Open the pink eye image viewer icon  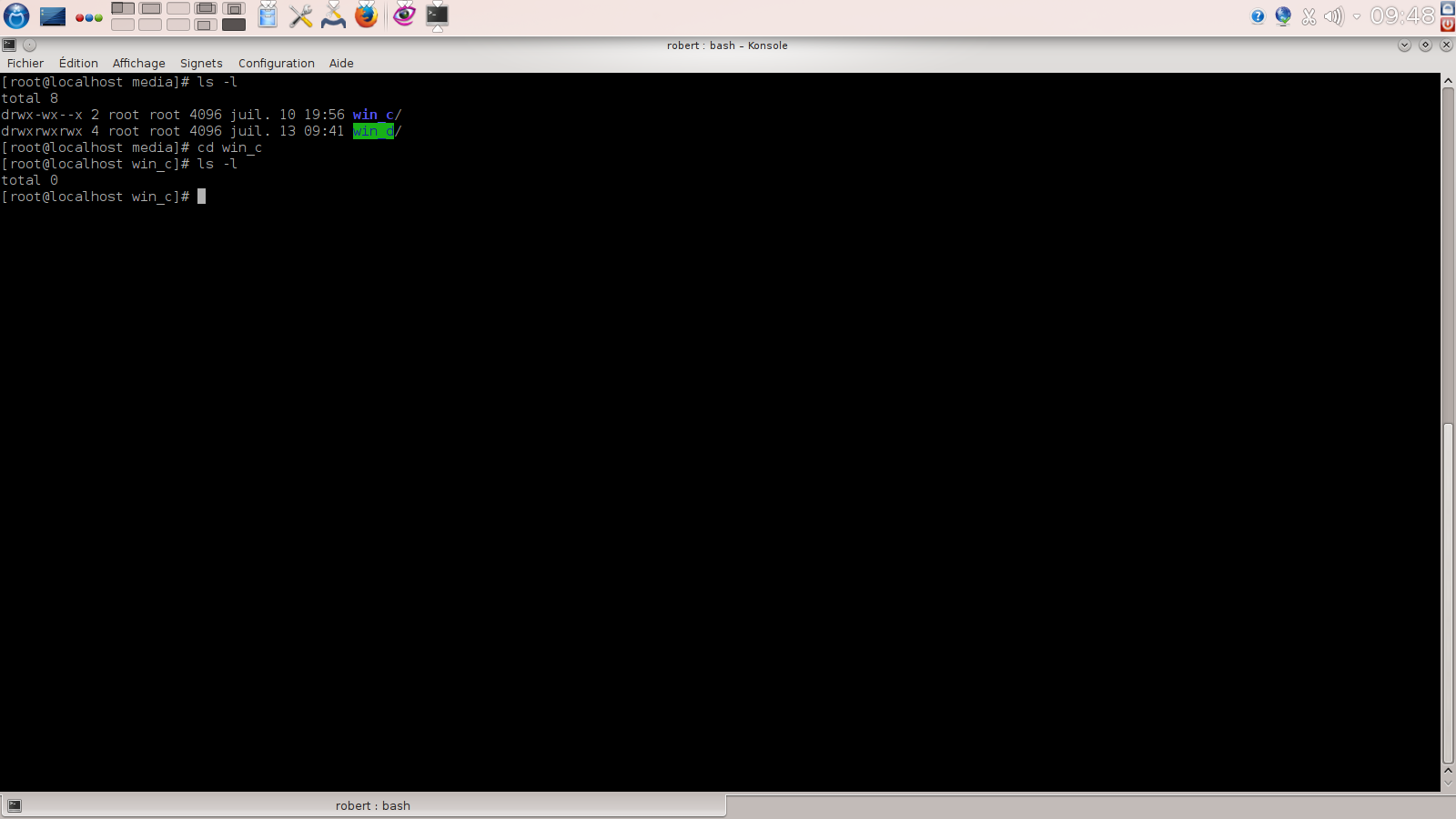tap(404, 15)
